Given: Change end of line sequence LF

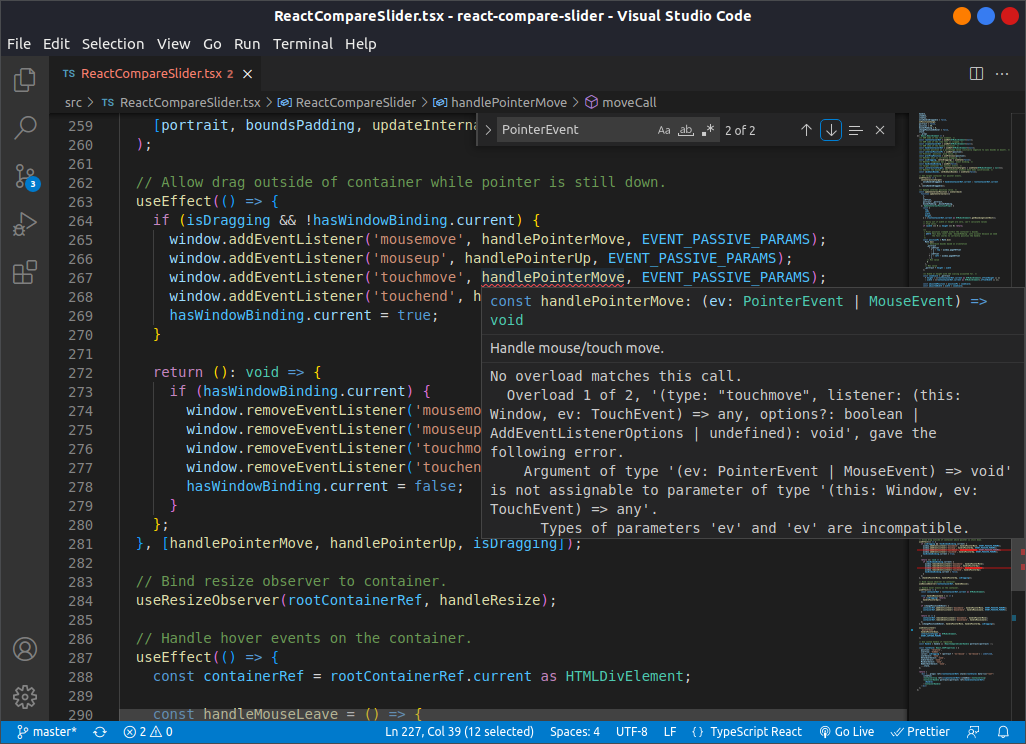Looking at the screenshot, I should coord(670,732).
